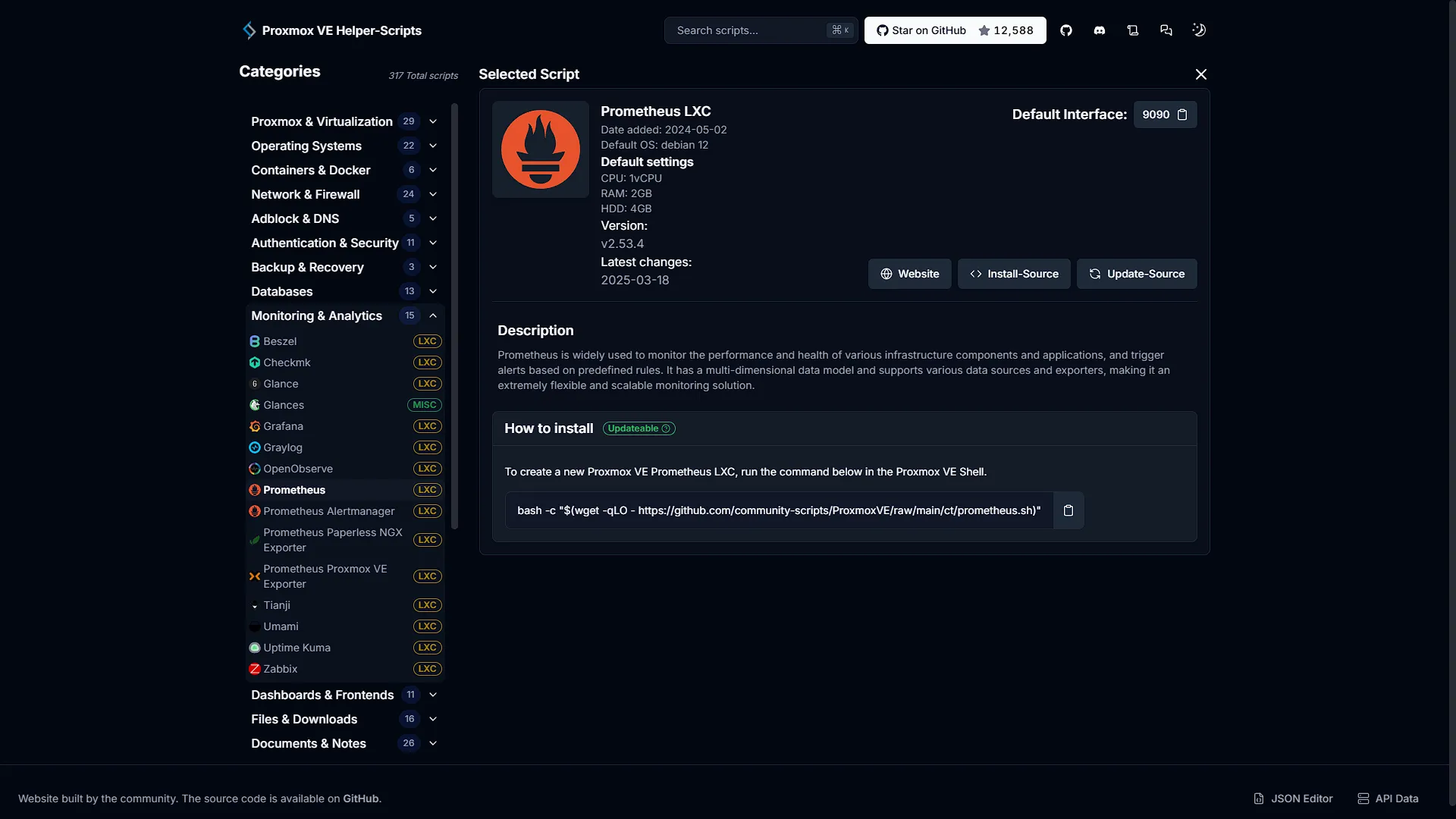Expand the Databases category
This screenshot has height=819, width=1456.
345,291
